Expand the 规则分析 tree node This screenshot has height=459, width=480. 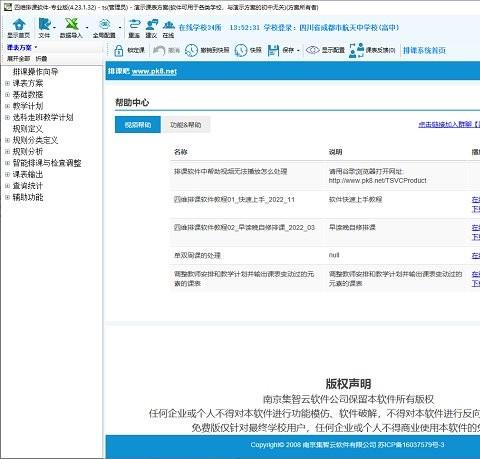[x=7, y=152]
